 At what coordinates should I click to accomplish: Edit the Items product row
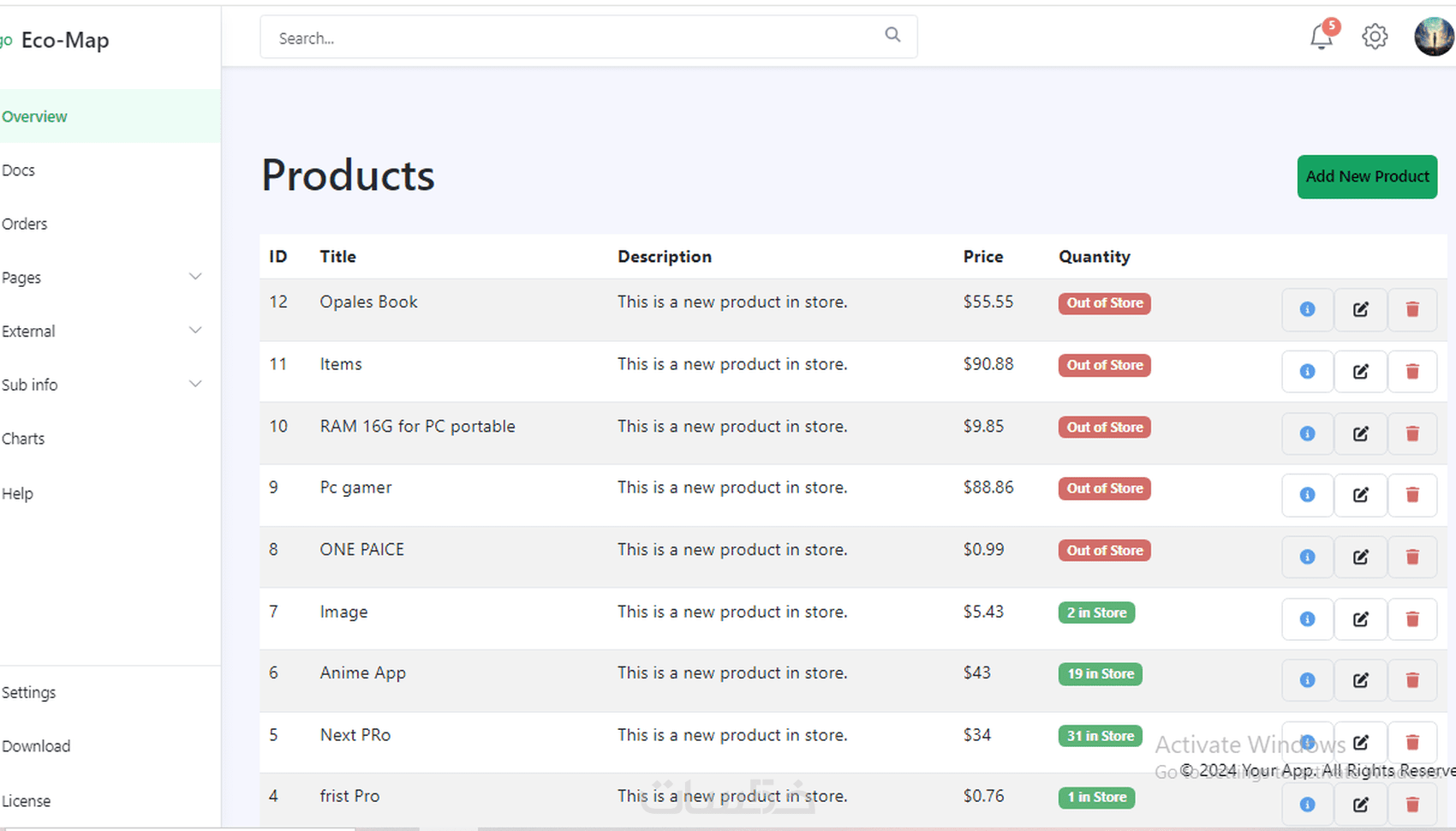pos(1360,372)
